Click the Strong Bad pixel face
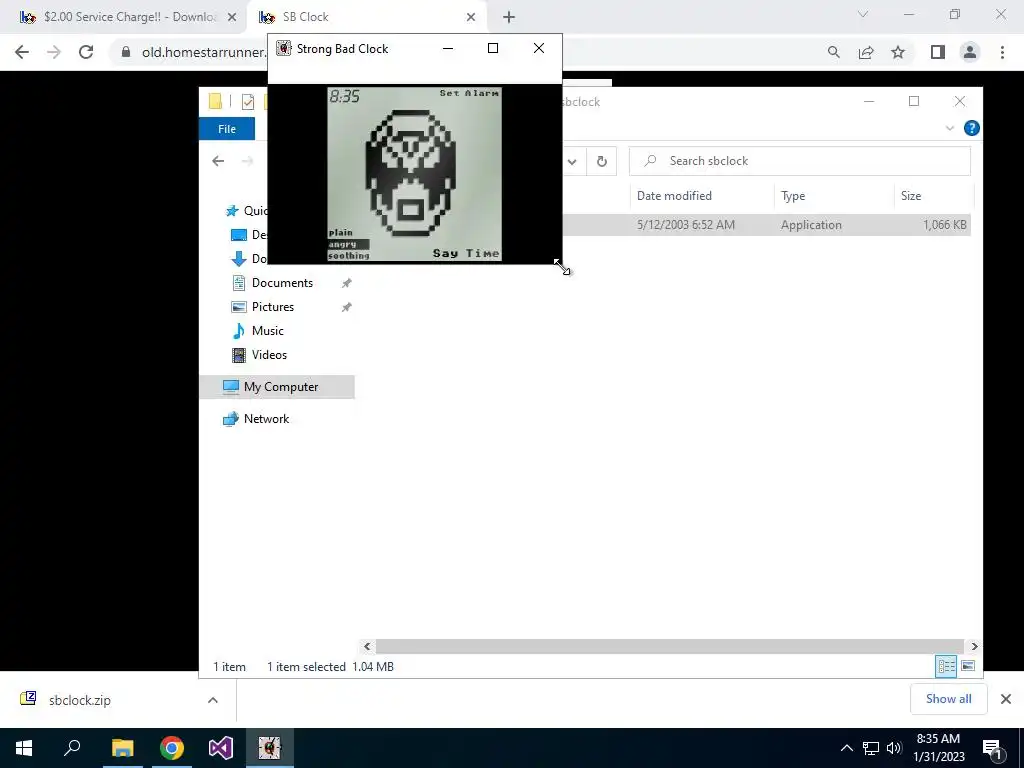The height and width of the screenshot is (768, 1024). [x=410, y=172]
